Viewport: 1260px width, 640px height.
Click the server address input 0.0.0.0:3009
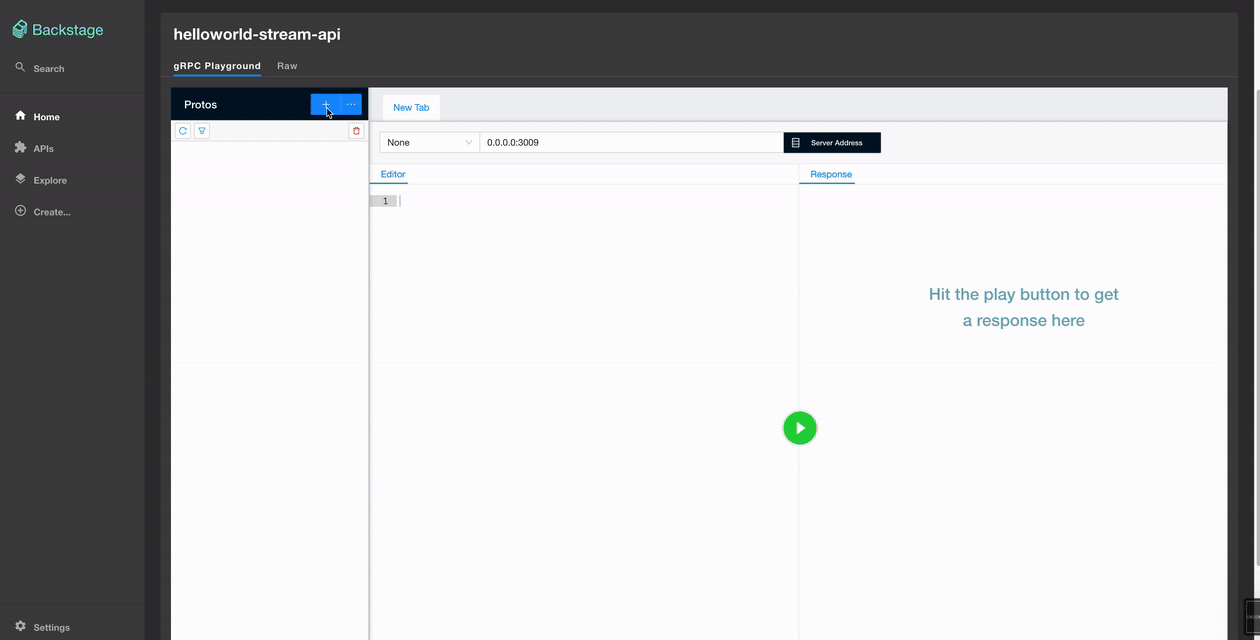(632, 143)
